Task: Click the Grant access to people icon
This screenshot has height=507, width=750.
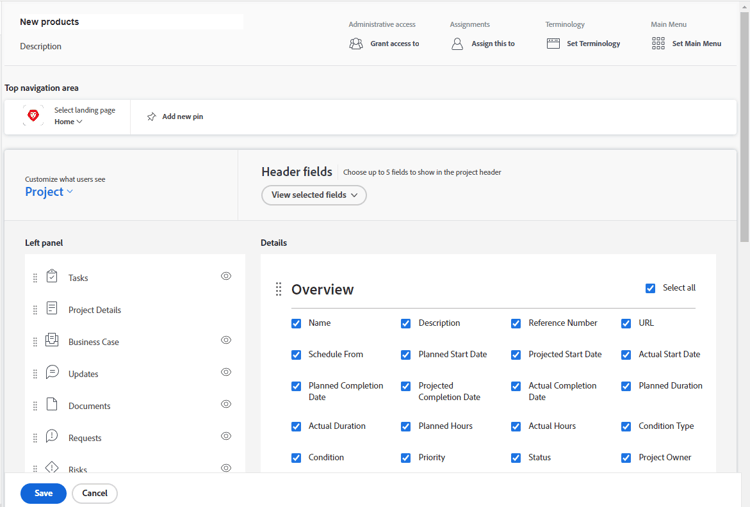Action: coord(356,44)
